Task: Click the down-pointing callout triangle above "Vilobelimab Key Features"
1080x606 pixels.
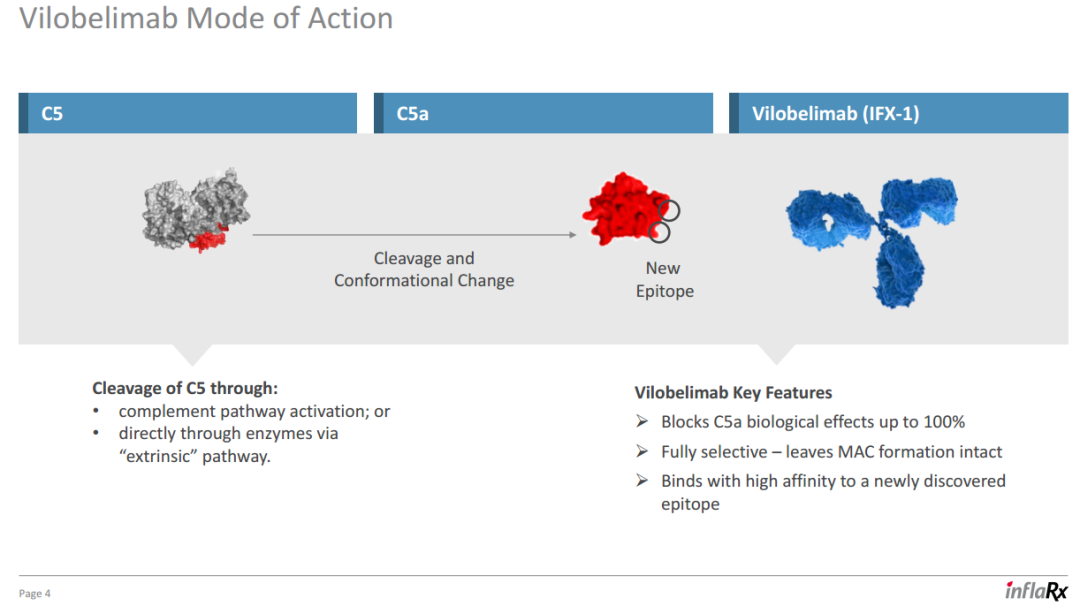Action: [775, 354]
